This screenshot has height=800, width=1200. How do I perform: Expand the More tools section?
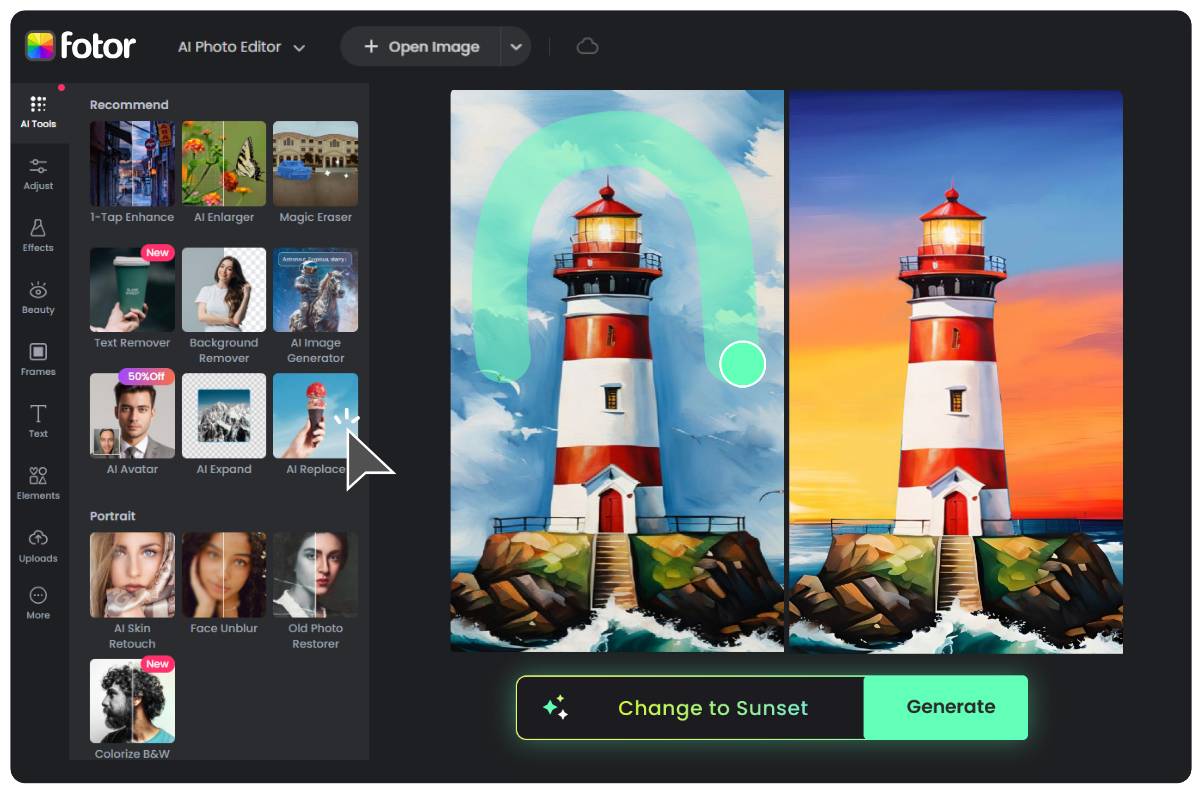tap(38, 602)
